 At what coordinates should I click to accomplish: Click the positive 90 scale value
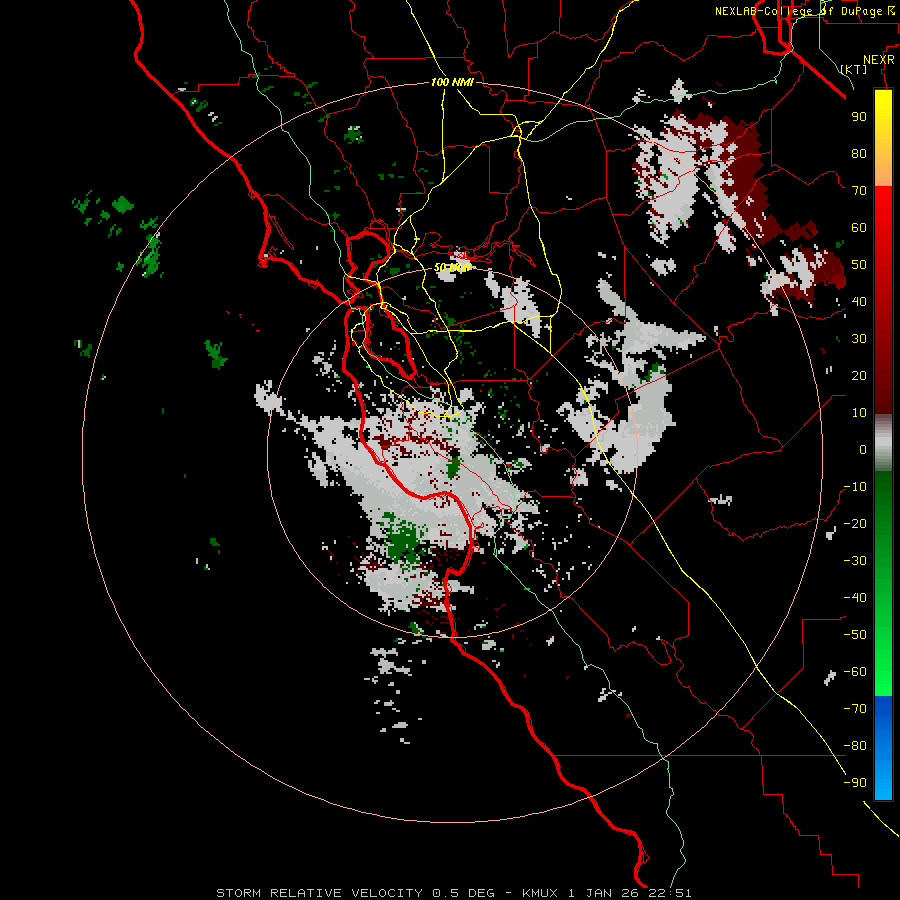[x=859, y=117]
